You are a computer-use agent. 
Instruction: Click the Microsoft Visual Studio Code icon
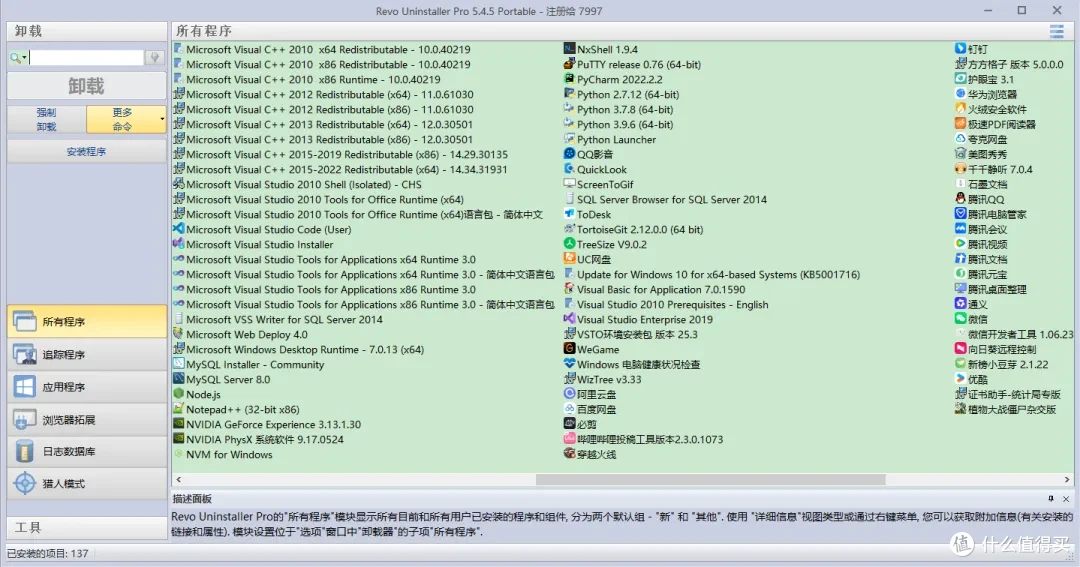pos(178,229)
